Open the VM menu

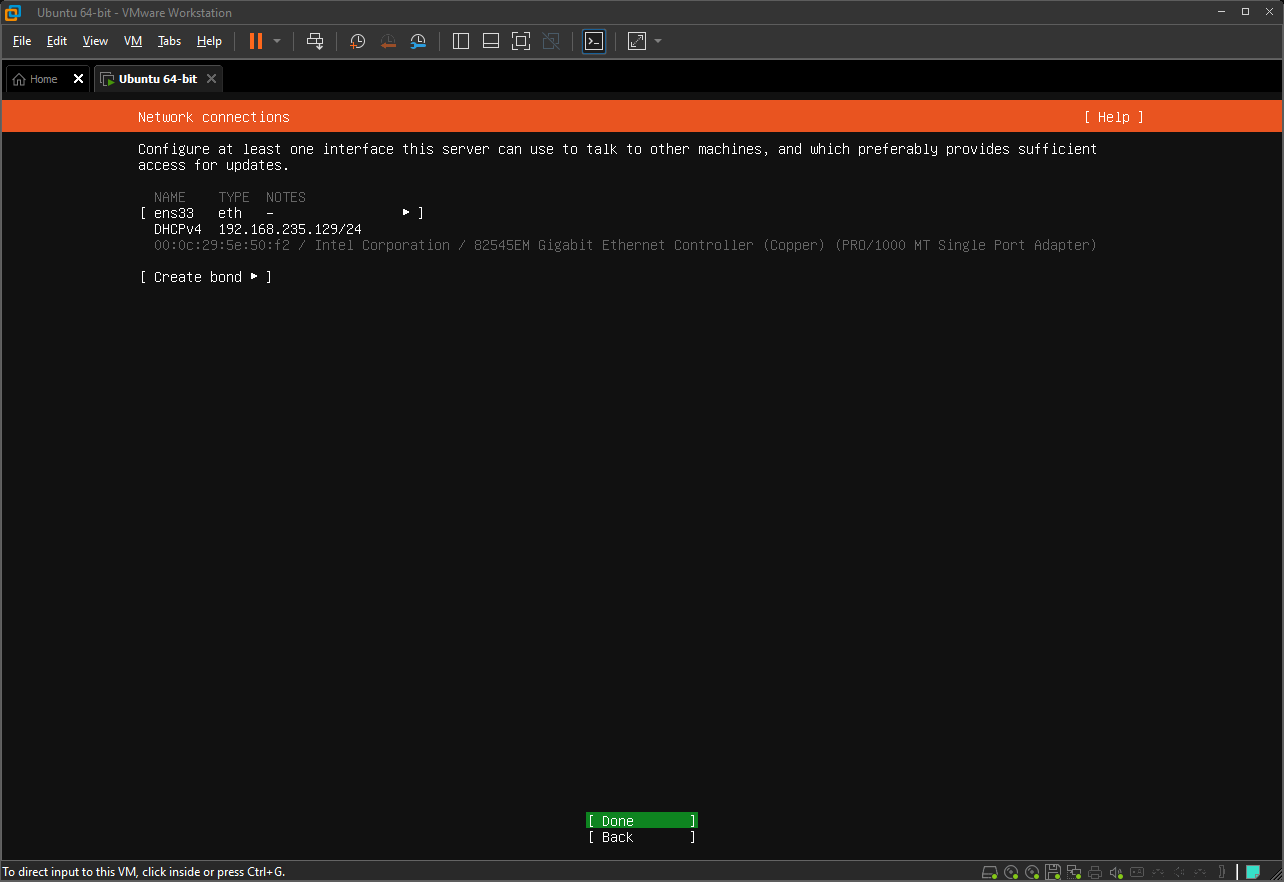(133, 41)
